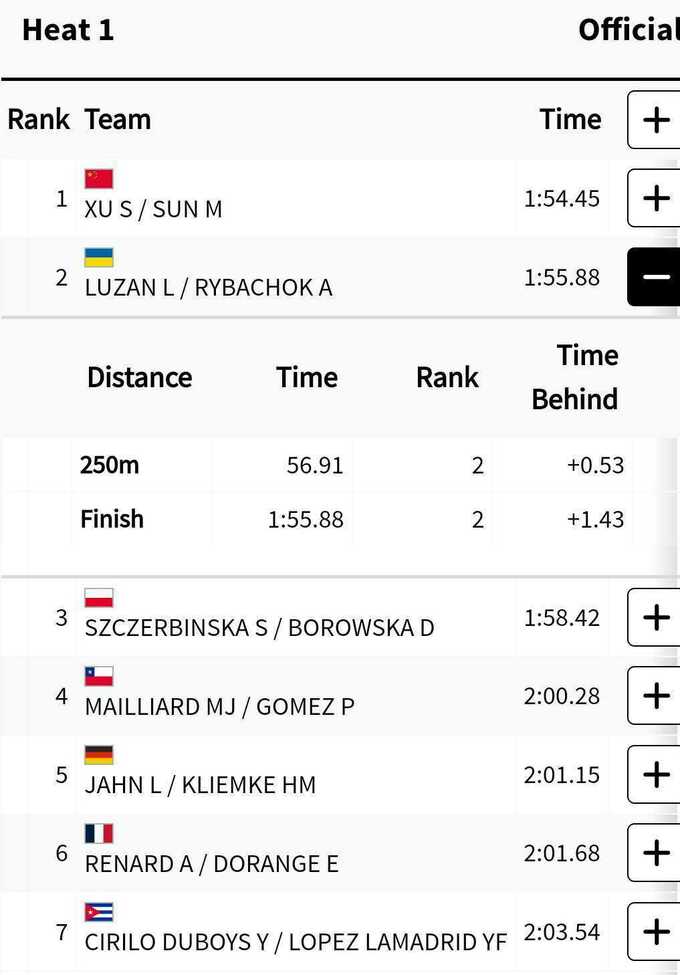This screenshot has width=680, height=975.
Task: Click the Germany flag icon
Action: (x=99, y=755)
